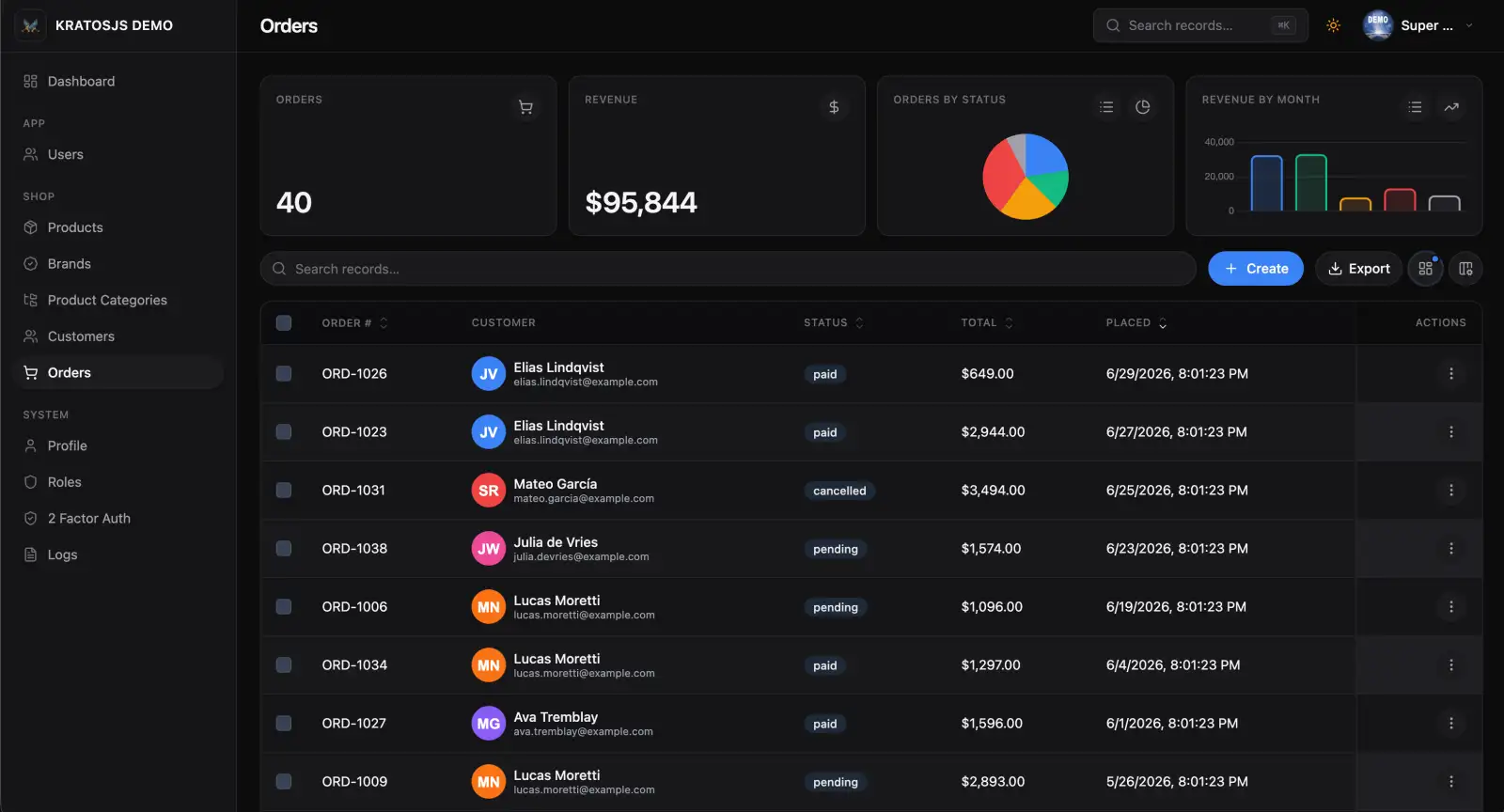
Task: Toggle the select-all checkbox in the table header
Action: coord(283,323)
